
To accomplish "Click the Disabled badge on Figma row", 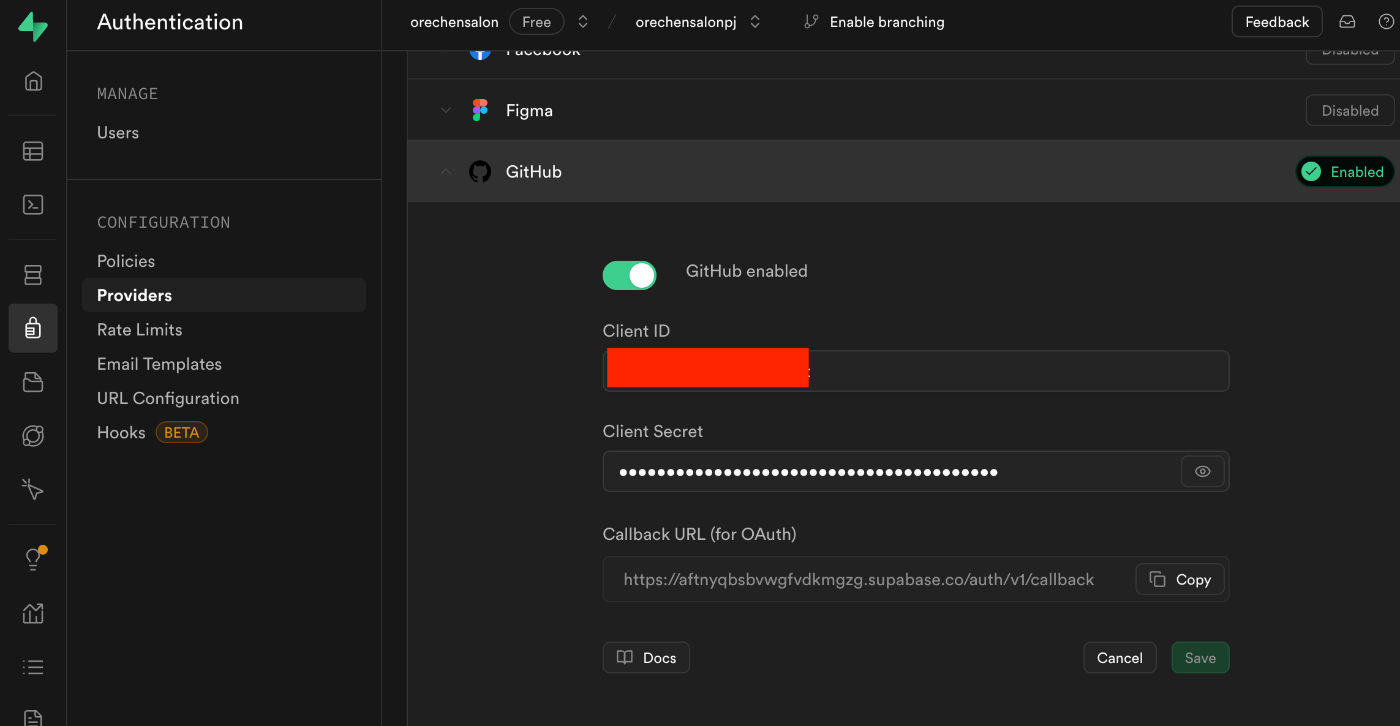I will pos(1350,111).
